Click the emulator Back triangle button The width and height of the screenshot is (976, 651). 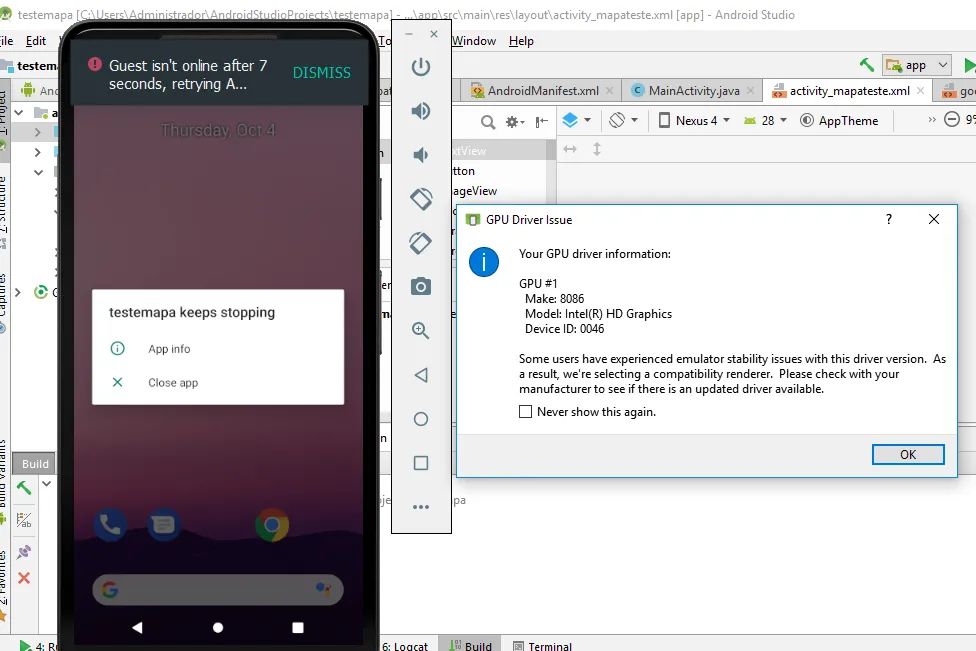(x=421, y=375)
